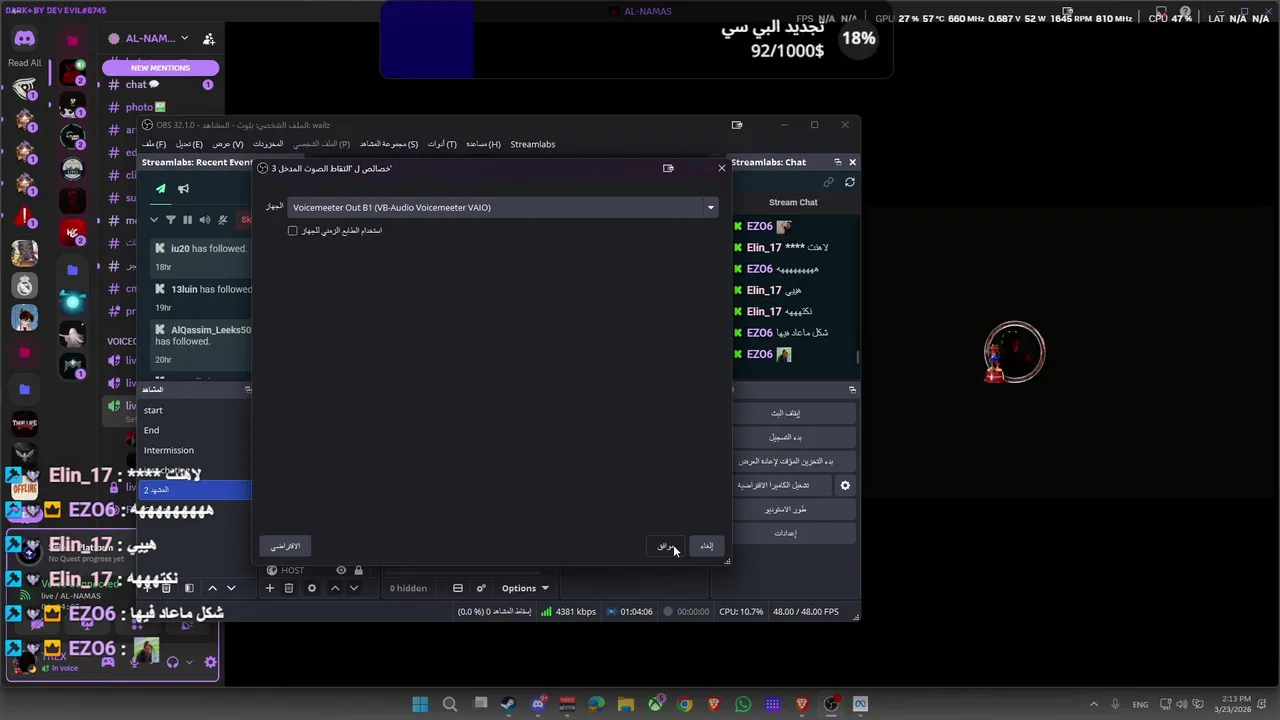Image resolution: width=1280 pixels, height=720 pixels.
Task: Reset properties with الافتراضي button
Action: (286, 546)
